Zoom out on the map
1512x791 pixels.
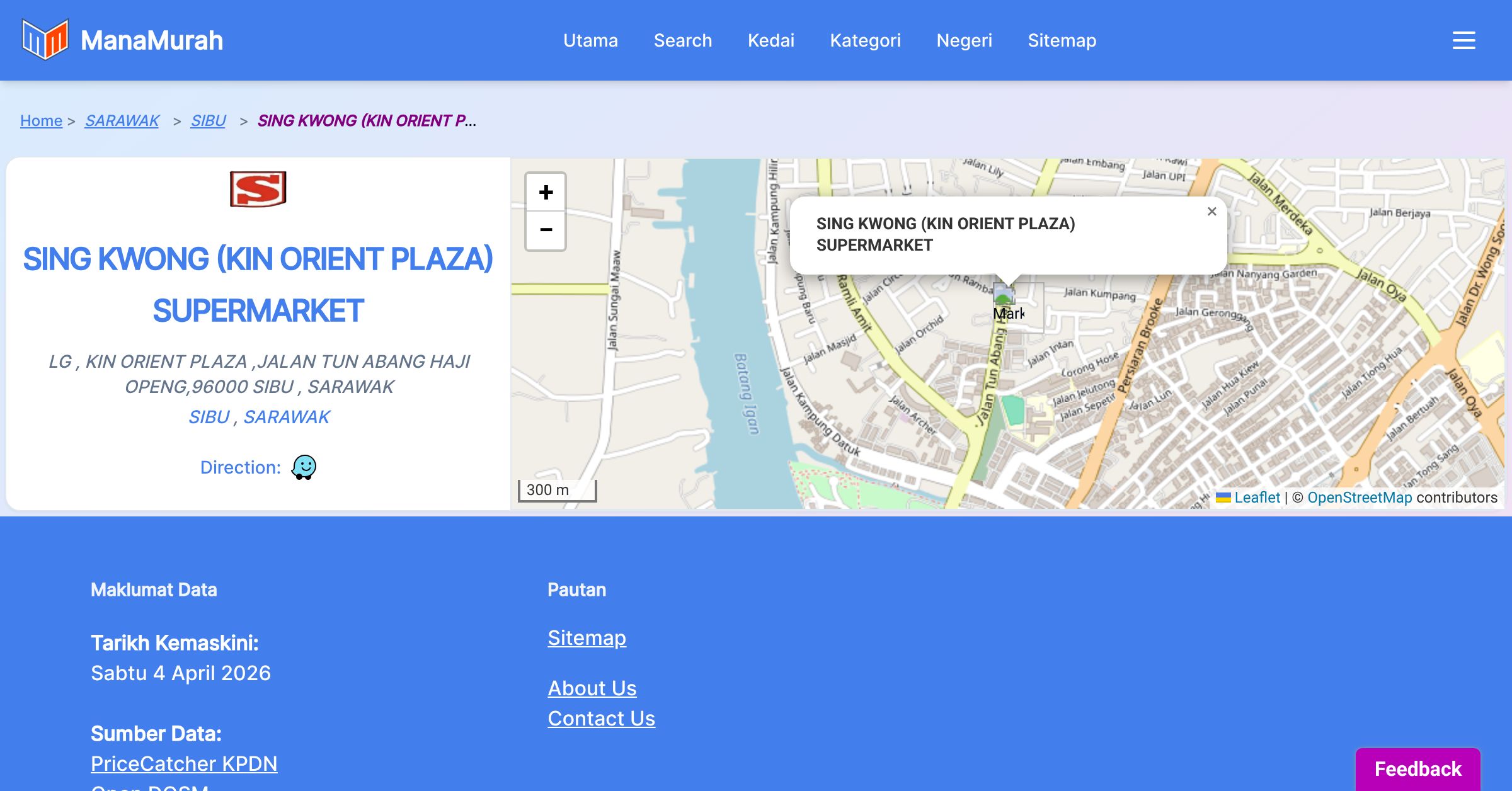[546, 230]
